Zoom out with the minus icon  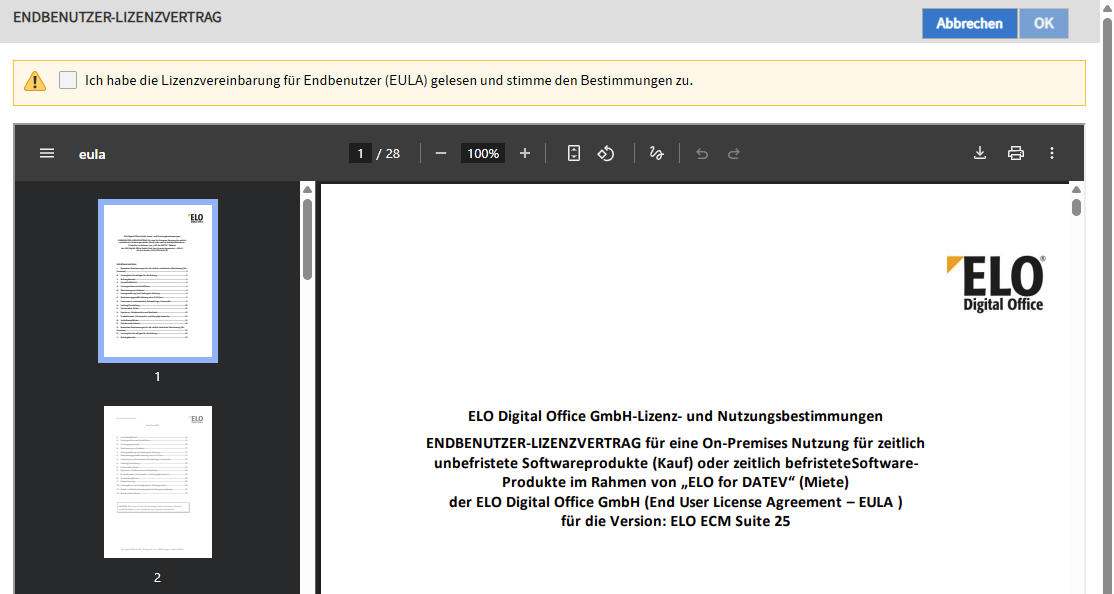440,153
